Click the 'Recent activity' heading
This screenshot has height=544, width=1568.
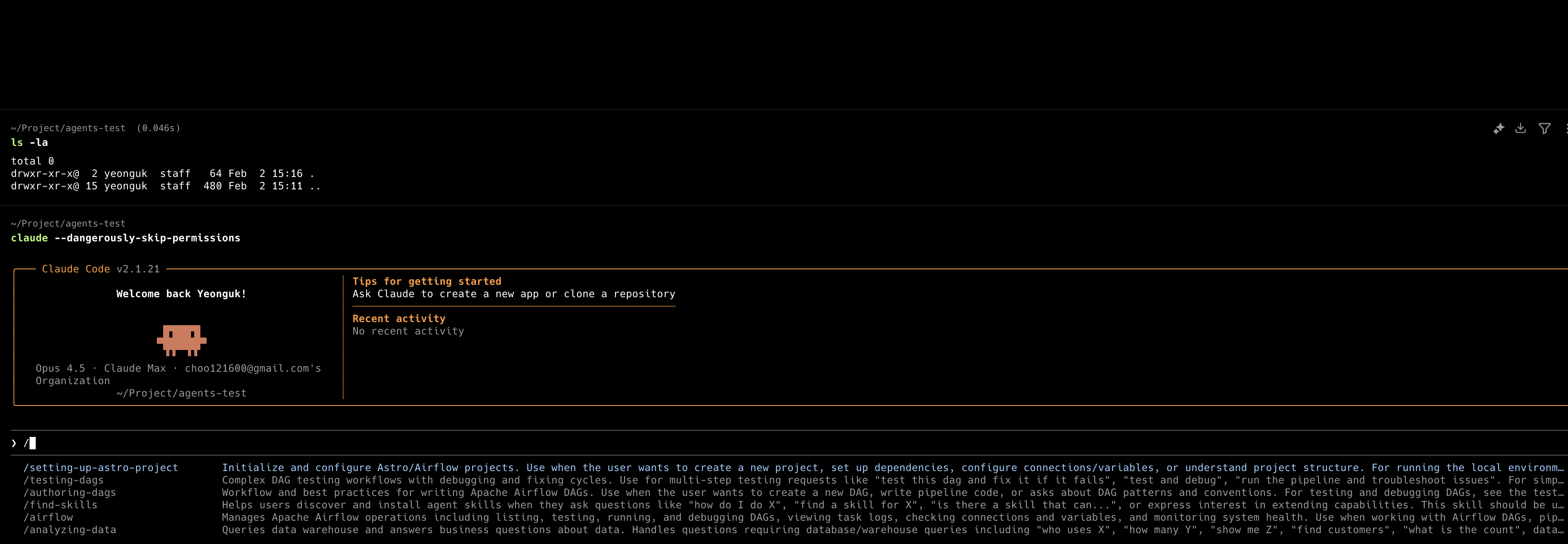coord(399,318)
